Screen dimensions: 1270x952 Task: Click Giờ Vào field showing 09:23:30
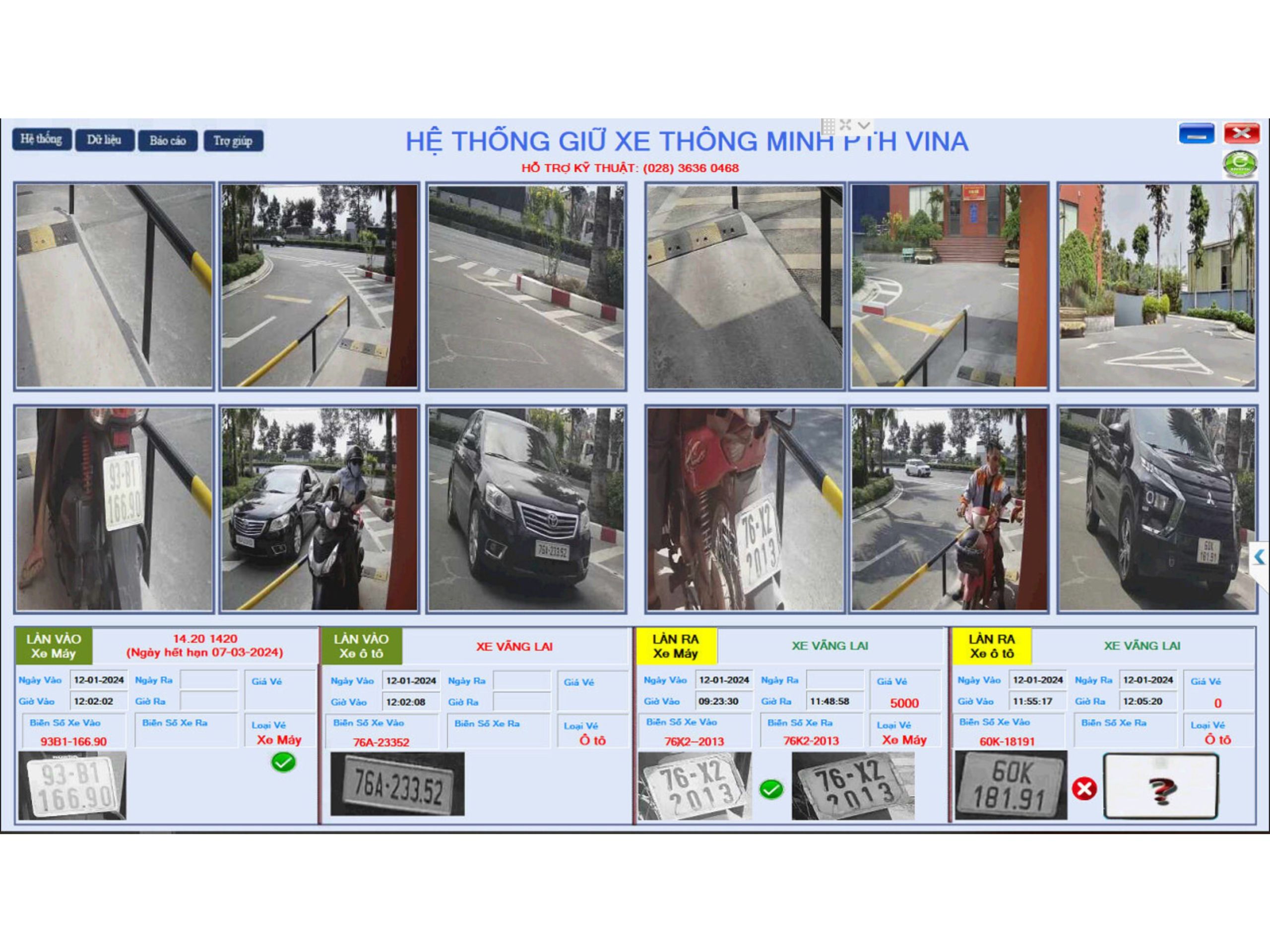click(x=724, y=701)
